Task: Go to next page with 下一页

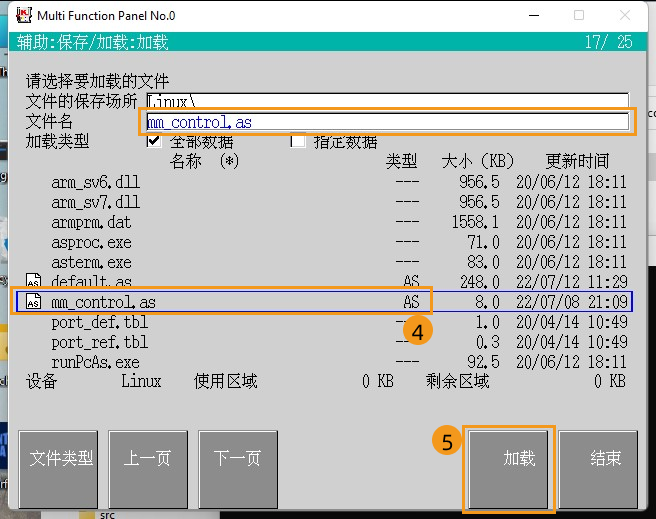Action: 238,459
